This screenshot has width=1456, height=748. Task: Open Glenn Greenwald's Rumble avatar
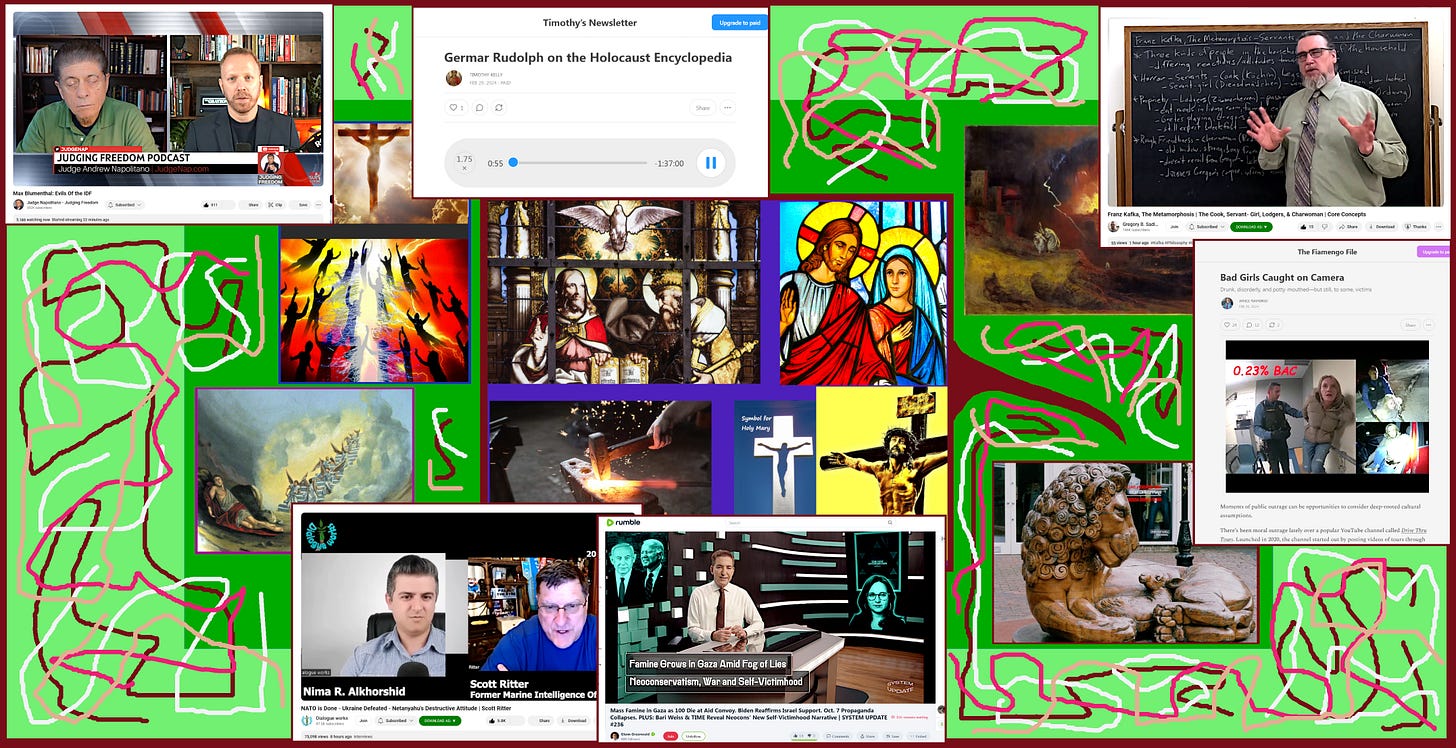point(615,736)
